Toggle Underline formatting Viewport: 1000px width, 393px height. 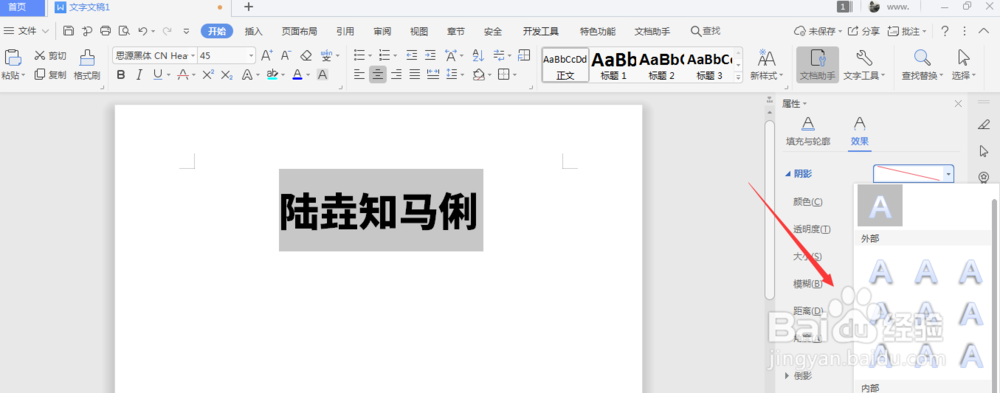158,75
